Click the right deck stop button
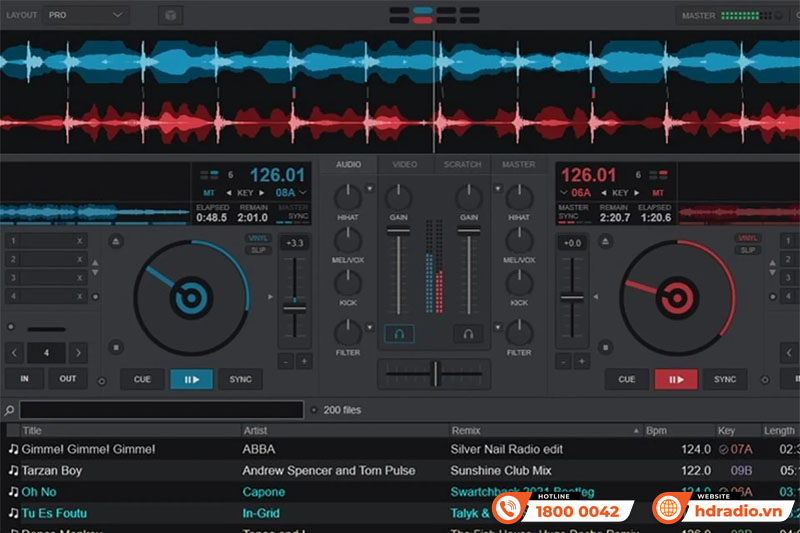This screenshot has width=800, height=533. pos(605,347)
